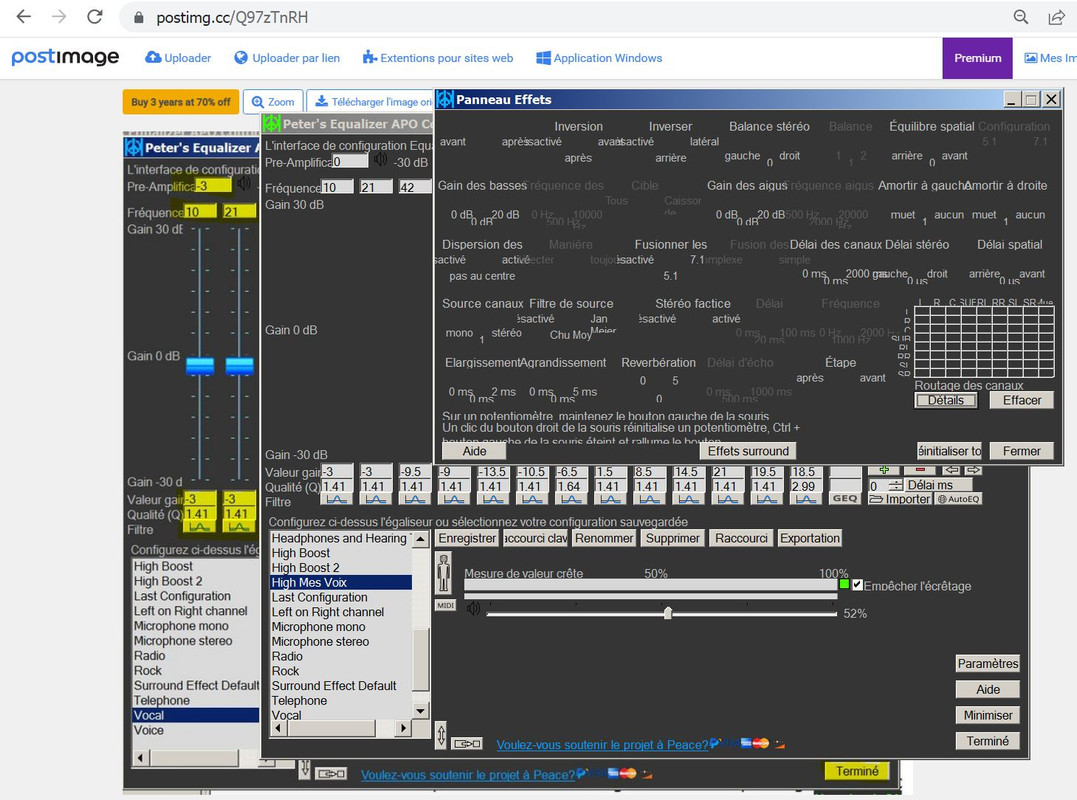Click the configuration list scroll-right arrow
Image resolution: width=1077 pixels, height=800 pixels.
click(x=403, y=728)
